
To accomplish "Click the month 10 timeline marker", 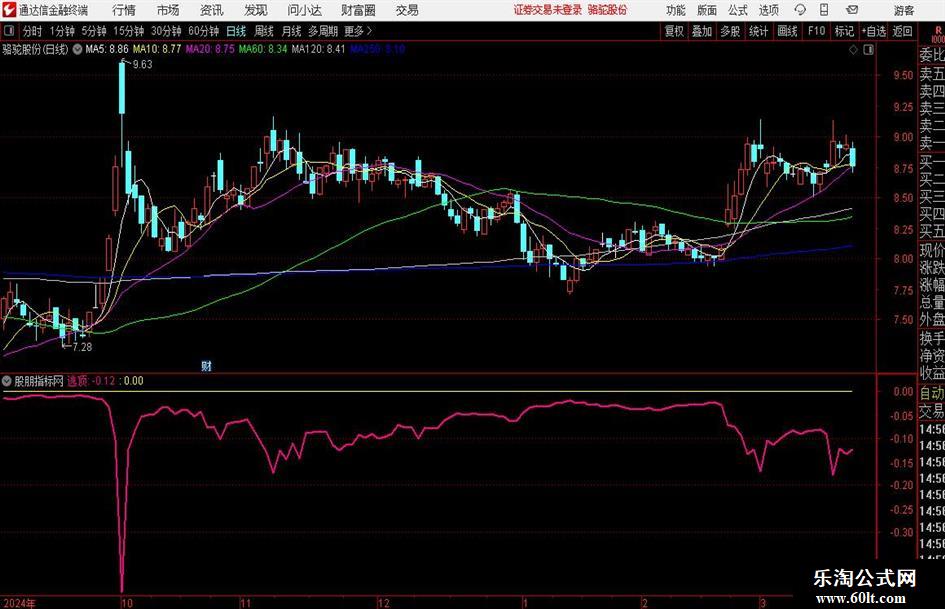I will (x=126, y=603).
